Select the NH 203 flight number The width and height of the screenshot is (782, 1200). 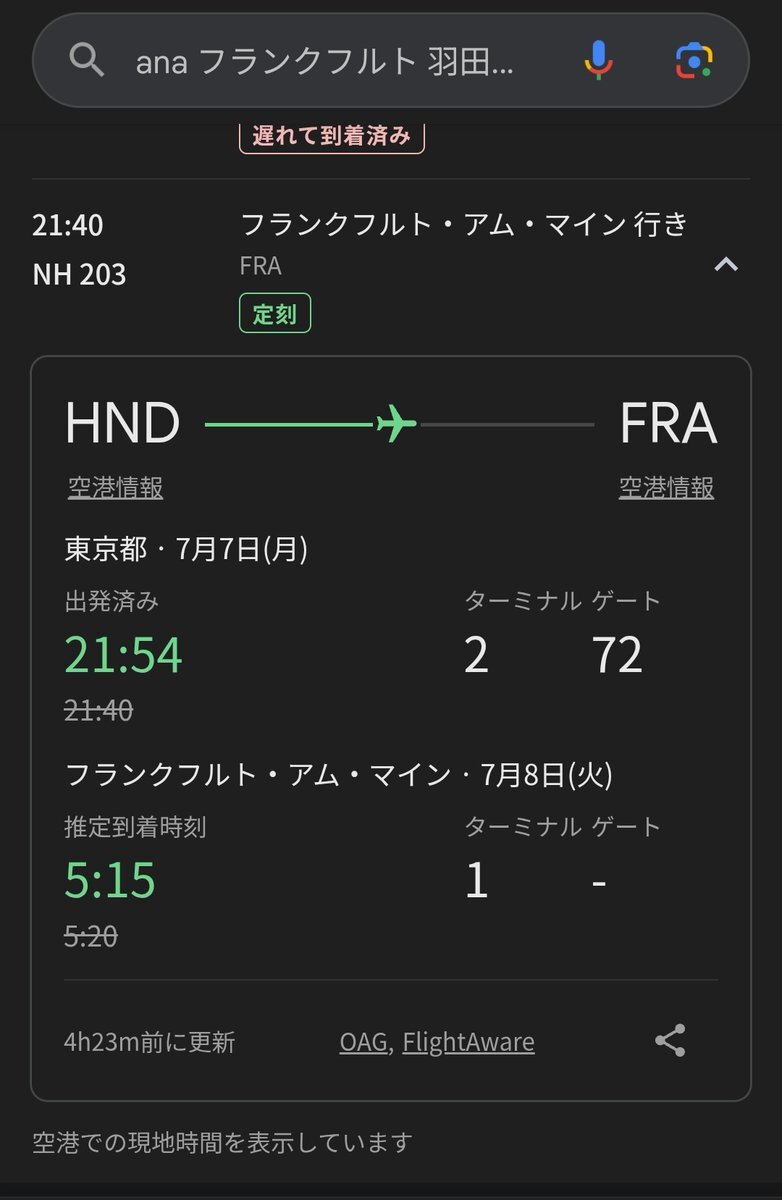click(80, 274)
